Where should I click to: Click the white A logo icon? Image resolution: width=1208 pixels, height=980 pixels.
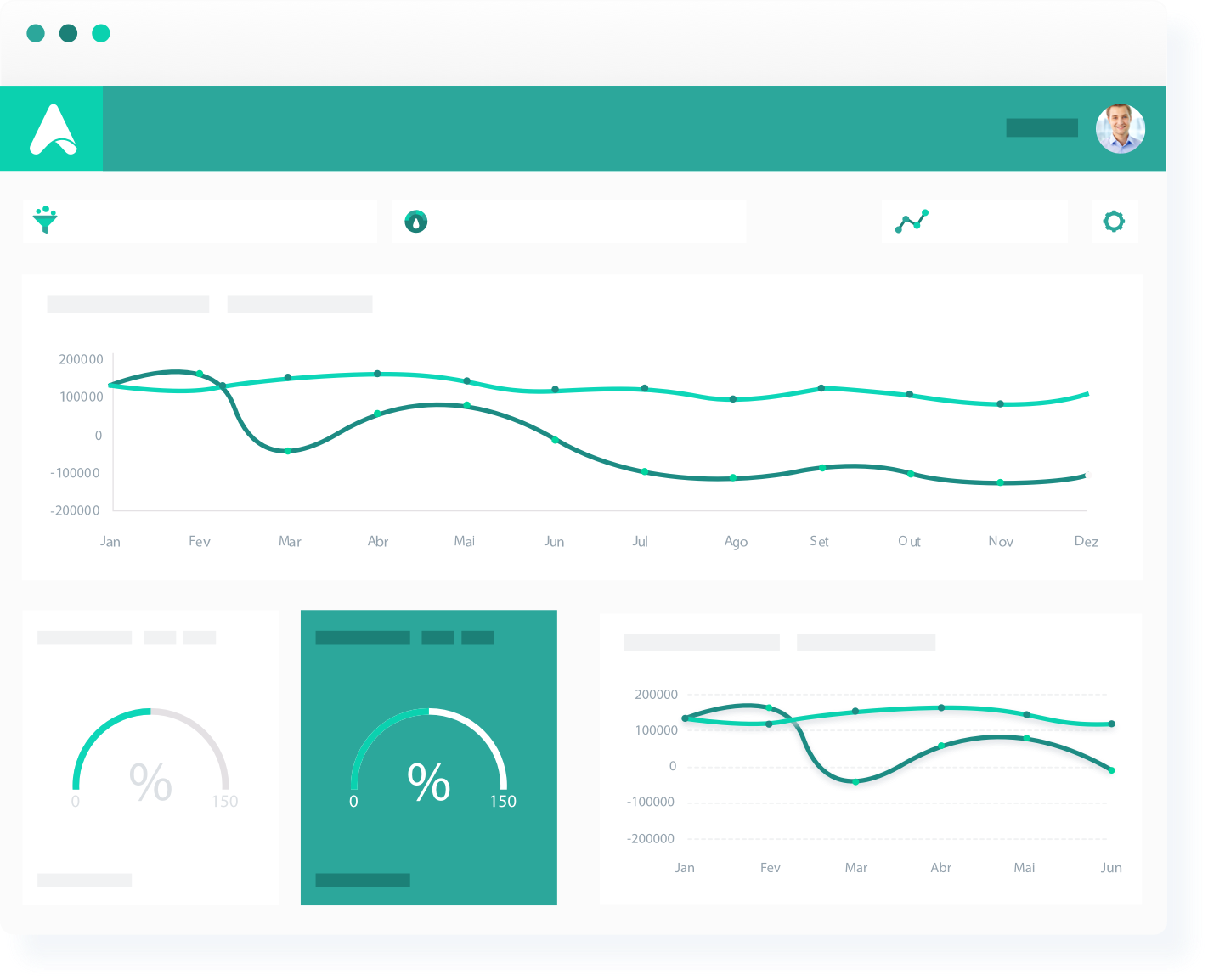[x=53, y=129]
